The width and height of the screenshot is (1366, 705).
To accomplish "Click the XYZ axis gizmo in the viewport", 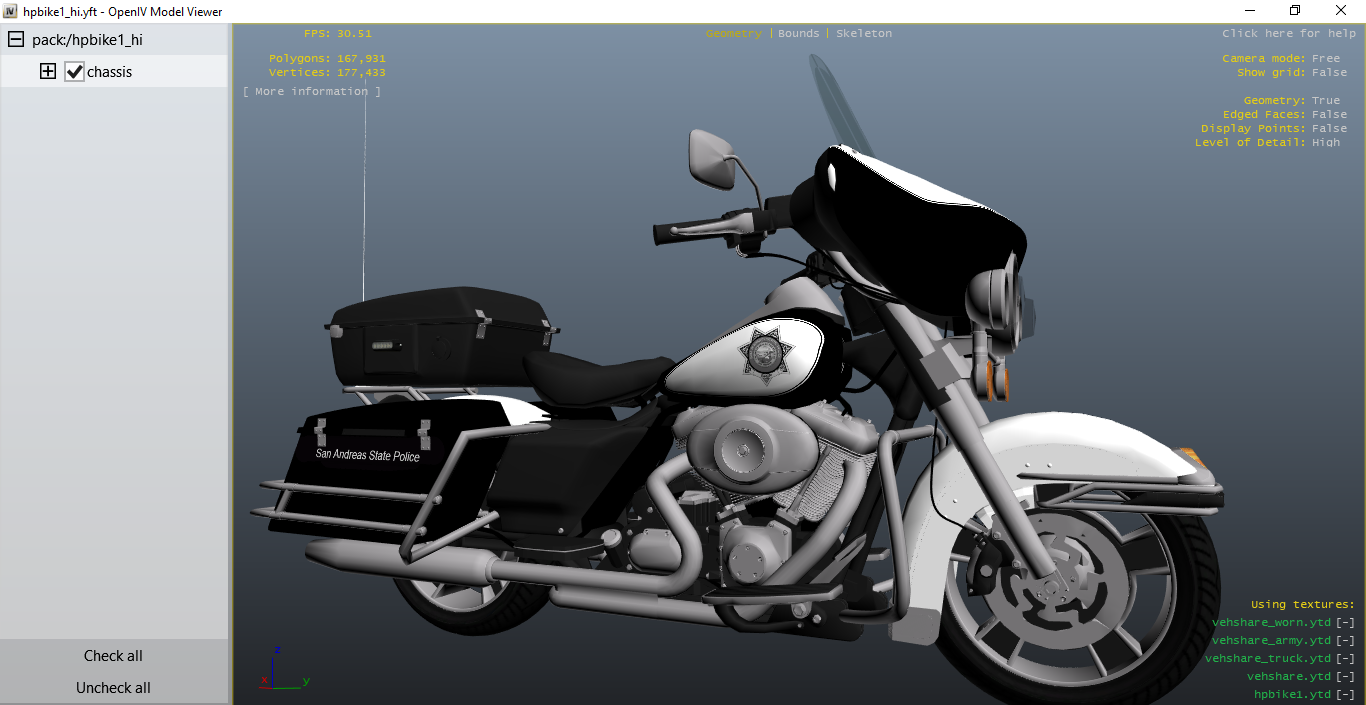I will point(283,669).
